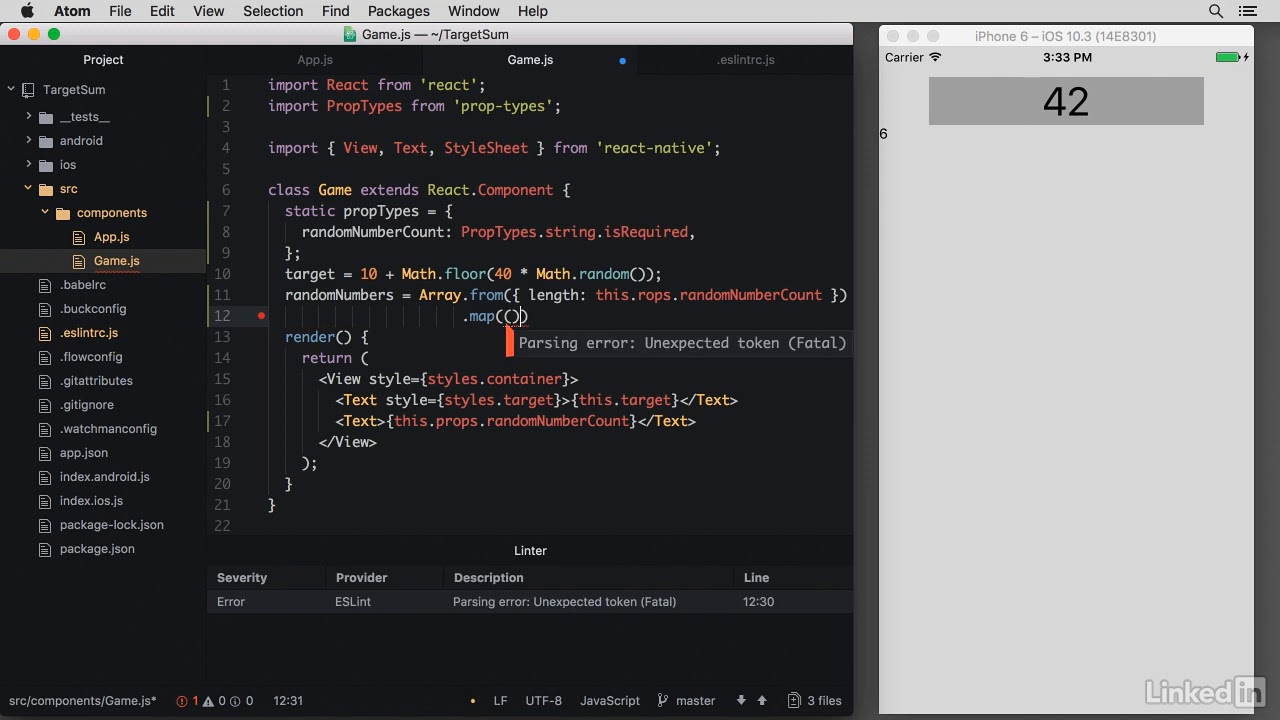1280x720 pixels.
Task: Collapse the components folder
Action: [45, 213]
